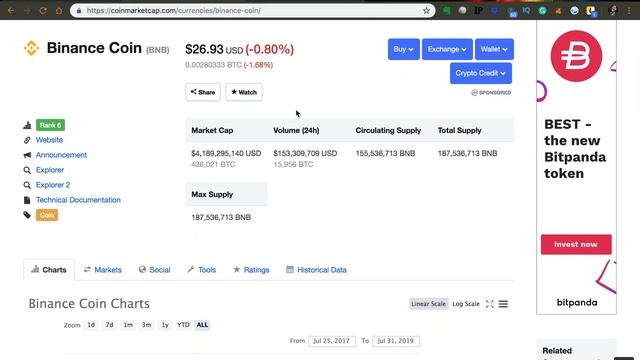Click the magnifier icon beside Explorer 2
The image size is (640, 360).
click(x=27, y=185)
